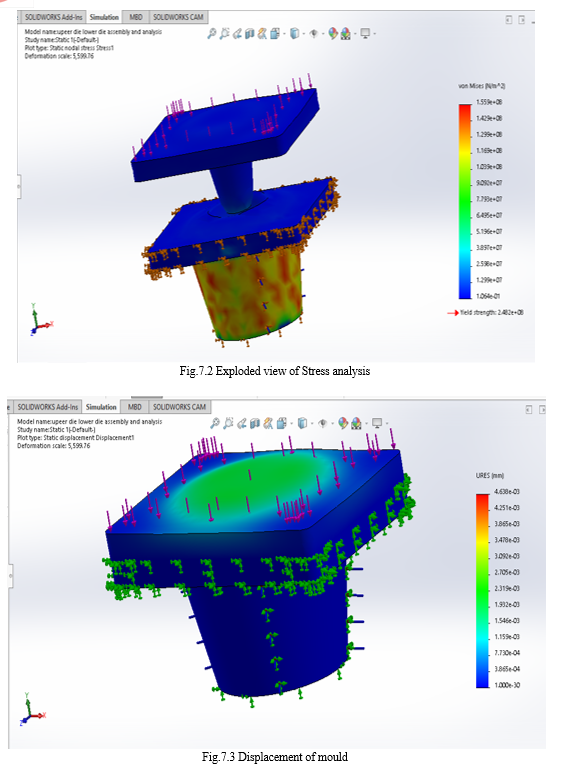Click the panel expand handle beside the stress plot
This screenshot has height=771, width=571.
pos(19,186)
